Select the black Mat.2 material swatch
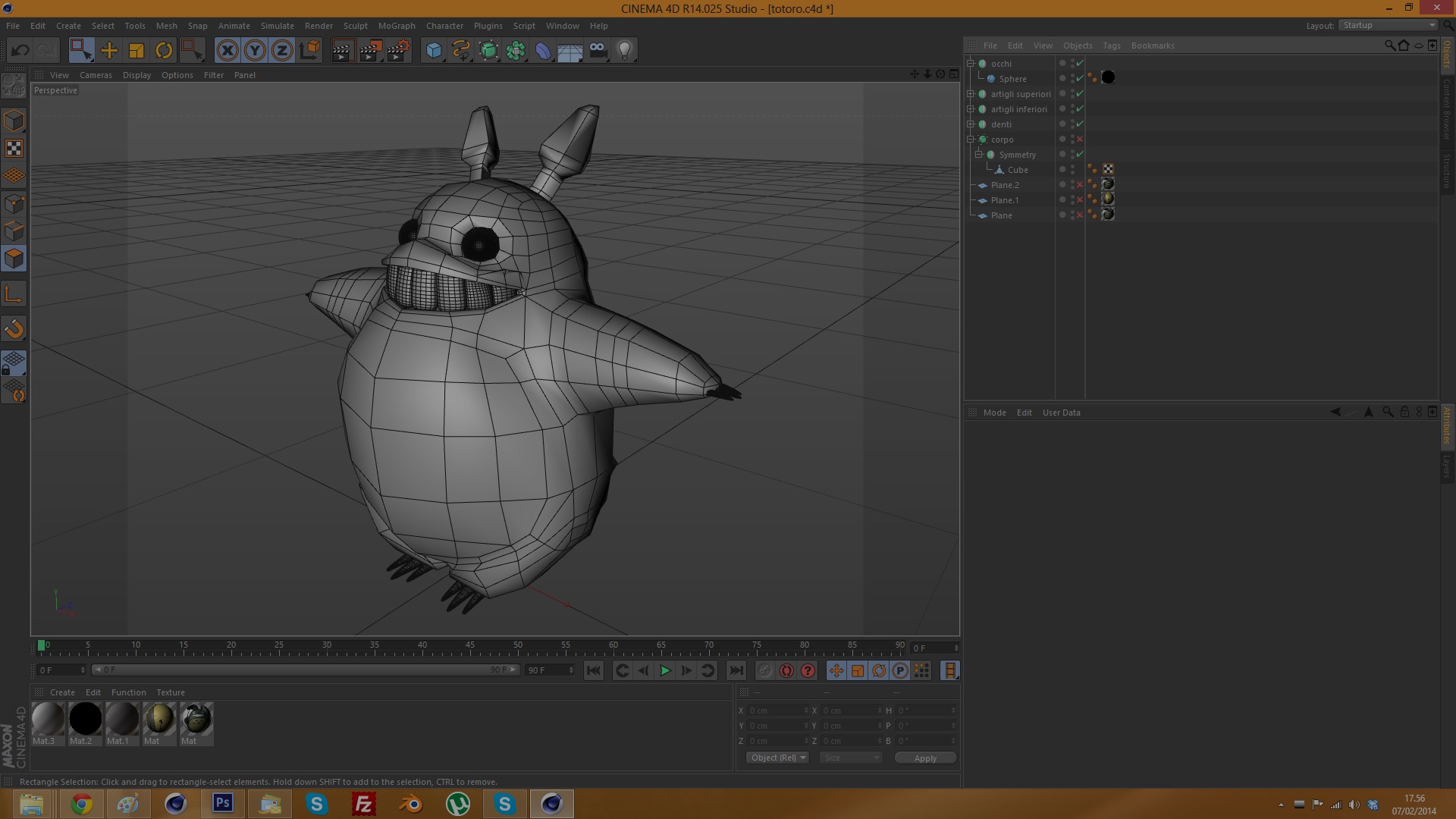1456x819 pixels. (85, 719)
